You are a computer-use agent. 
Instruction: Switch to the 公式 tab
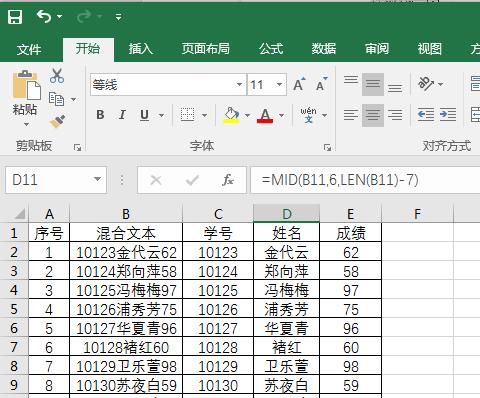pos(271,49)
